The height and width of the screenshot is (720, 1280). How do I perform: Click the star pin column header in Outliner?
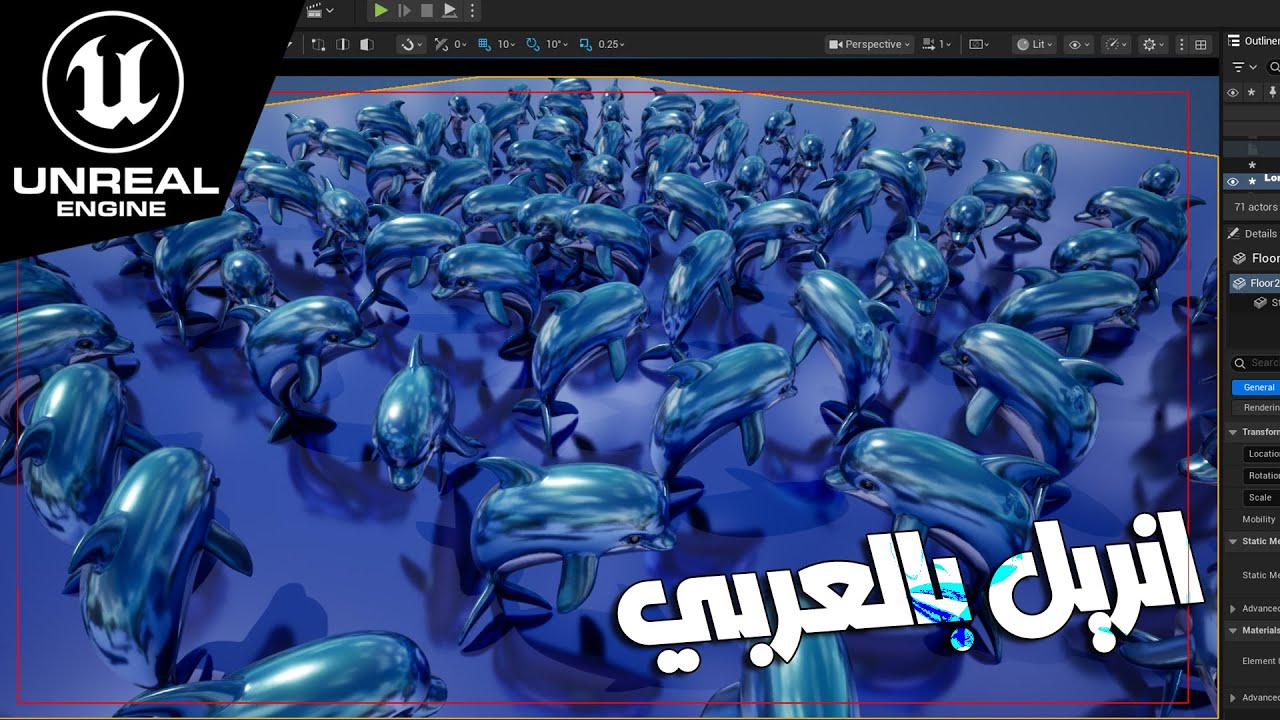click(x=1251, y=92)
